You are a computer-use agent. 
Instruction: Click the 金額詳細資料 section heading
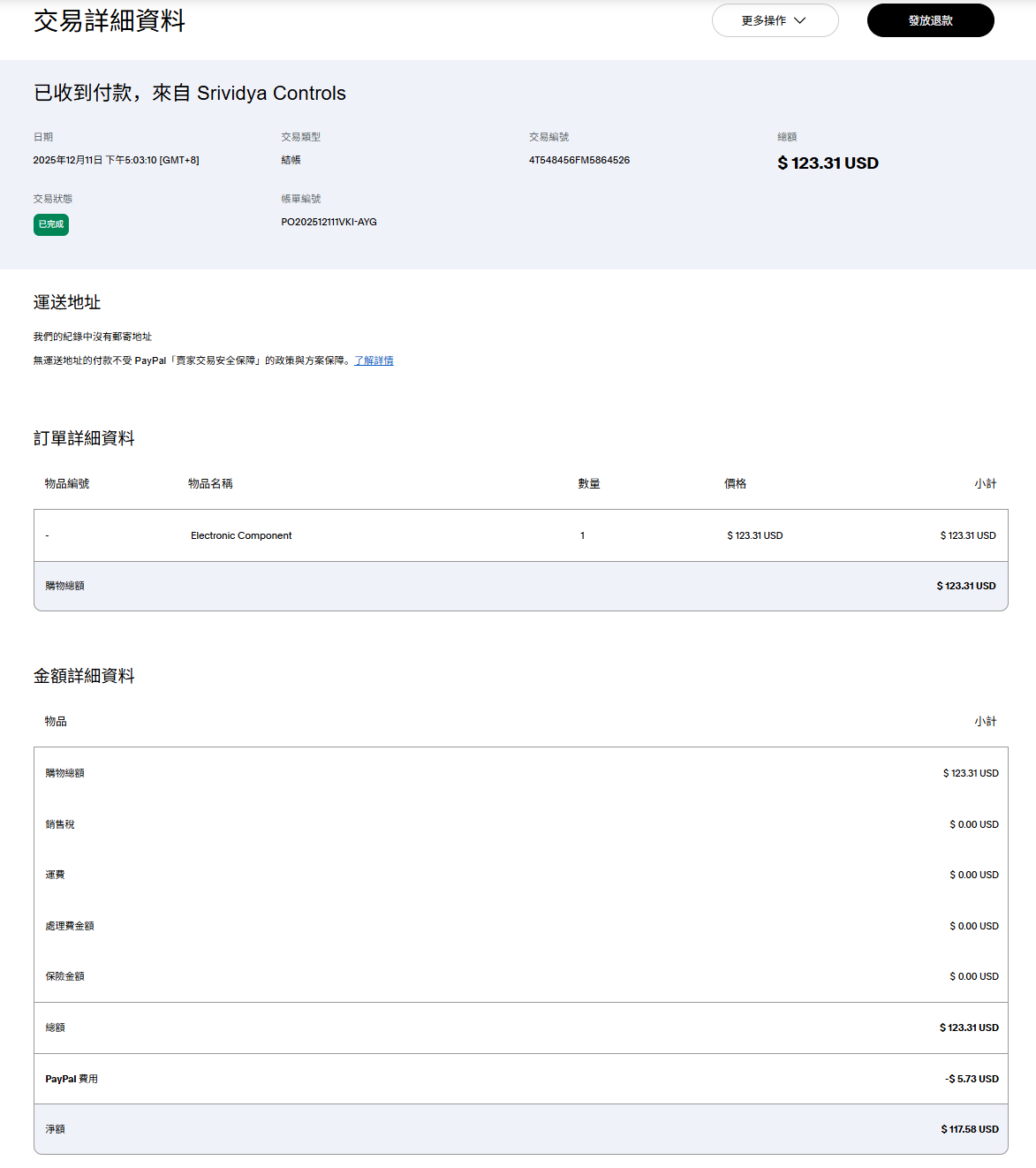pyautogui.click(x=84, y=676)
